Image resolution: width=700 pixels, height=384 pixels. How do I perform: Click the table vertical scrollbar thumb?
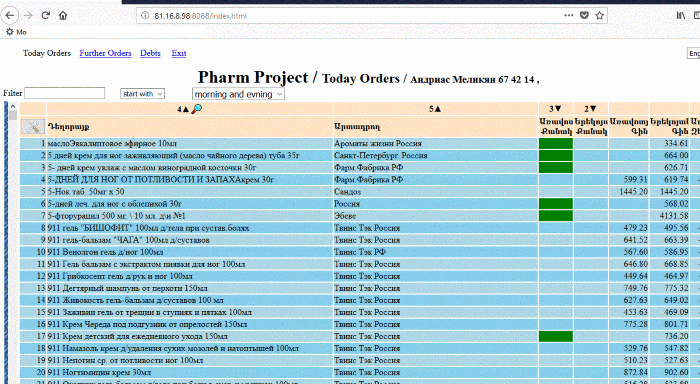point(13,115)
